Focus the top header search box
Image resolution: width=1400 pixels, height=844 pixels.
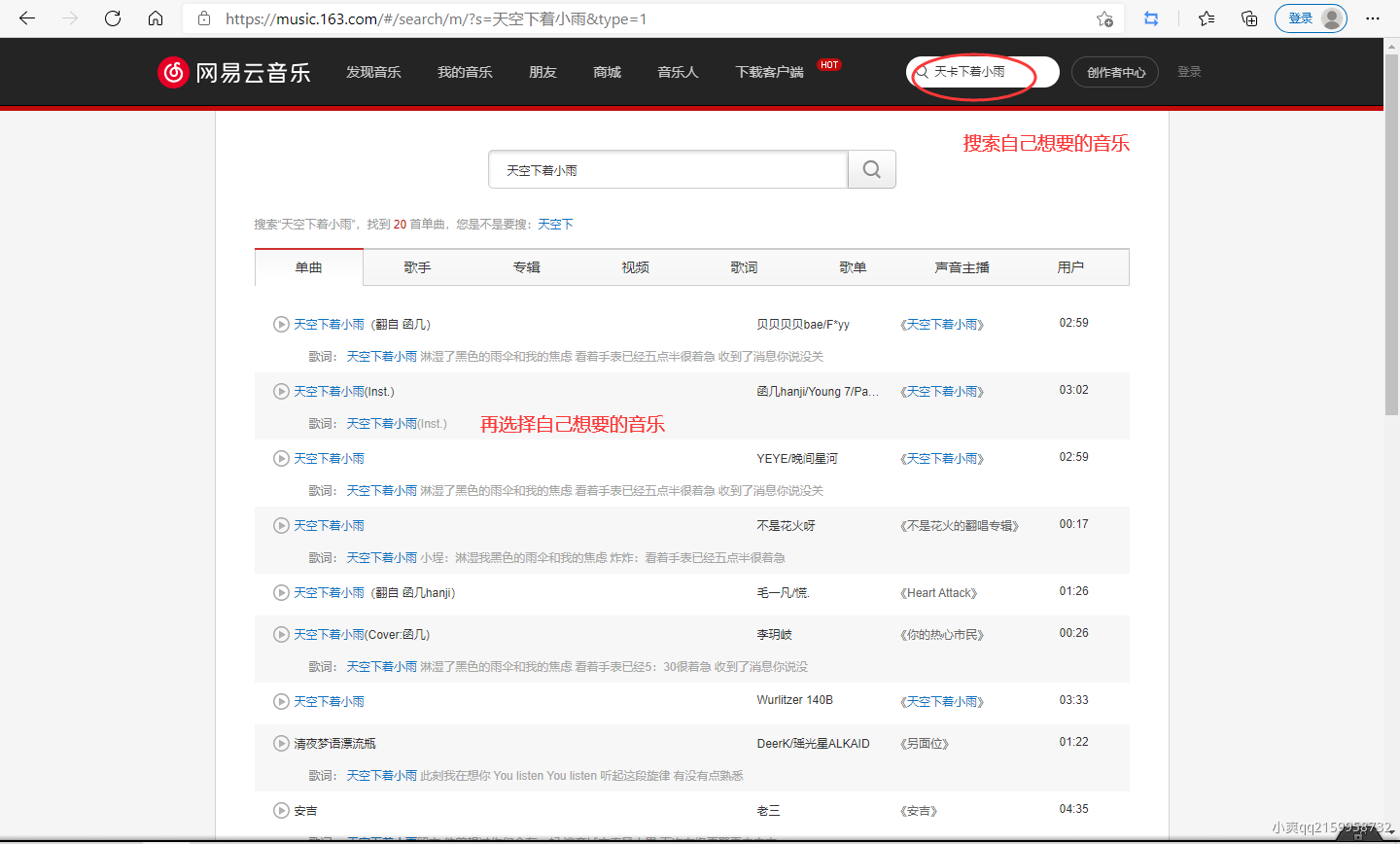(x=984, y=72)
